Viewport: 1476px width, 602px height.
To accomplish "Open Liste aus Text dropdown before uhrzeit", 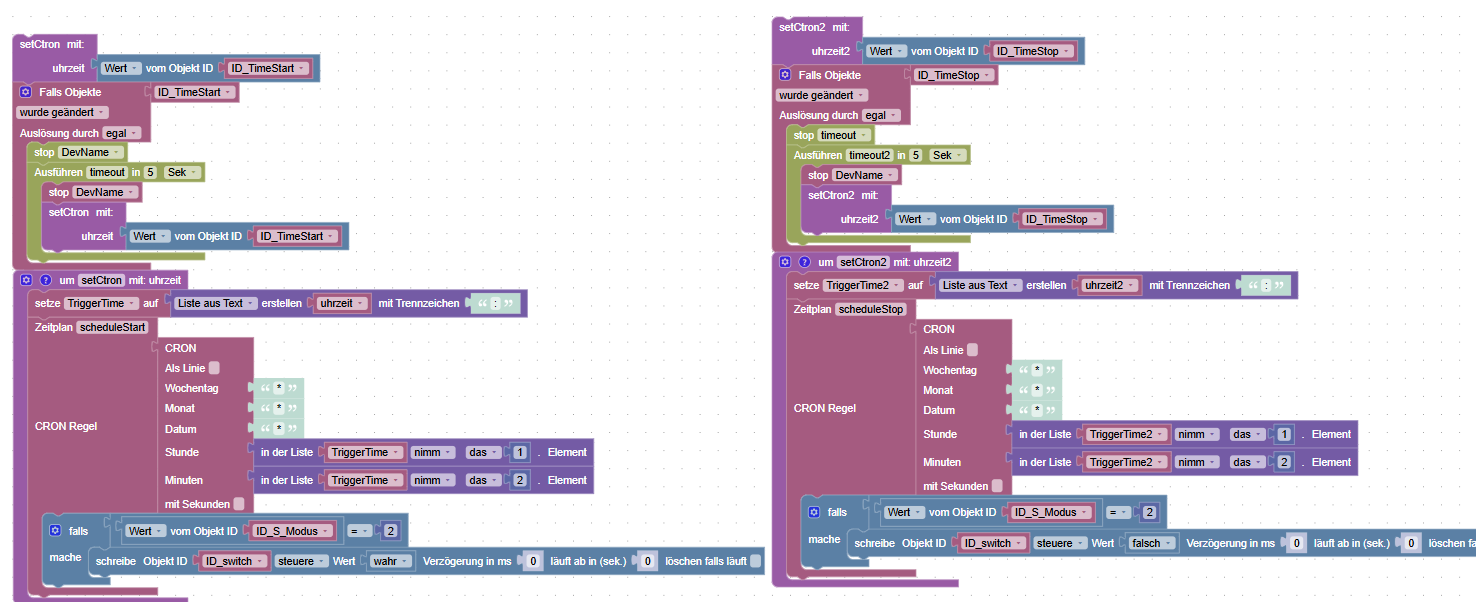I will [x=216, y=303].
